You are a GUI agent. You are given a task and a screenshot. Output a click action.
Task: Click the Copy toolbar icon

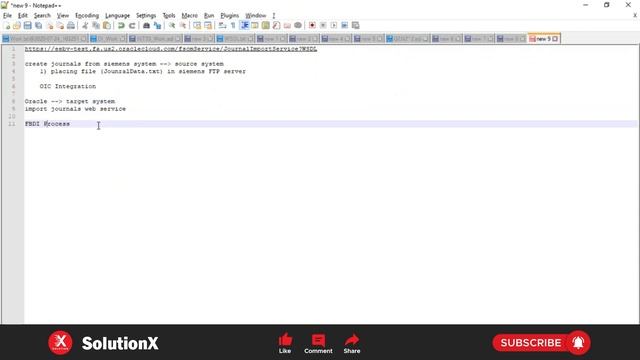(96, 25)
